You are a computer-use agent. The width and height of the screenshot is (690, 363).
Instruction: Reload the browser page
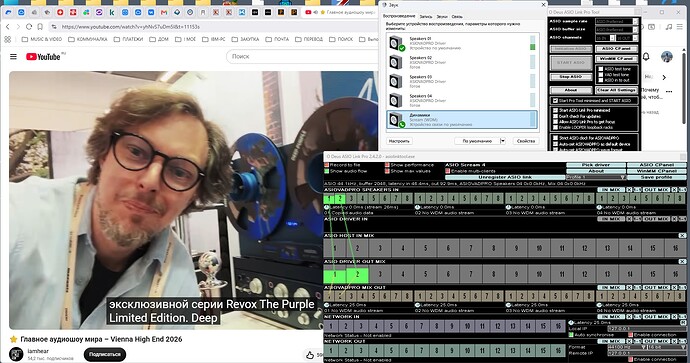point(29,27)
